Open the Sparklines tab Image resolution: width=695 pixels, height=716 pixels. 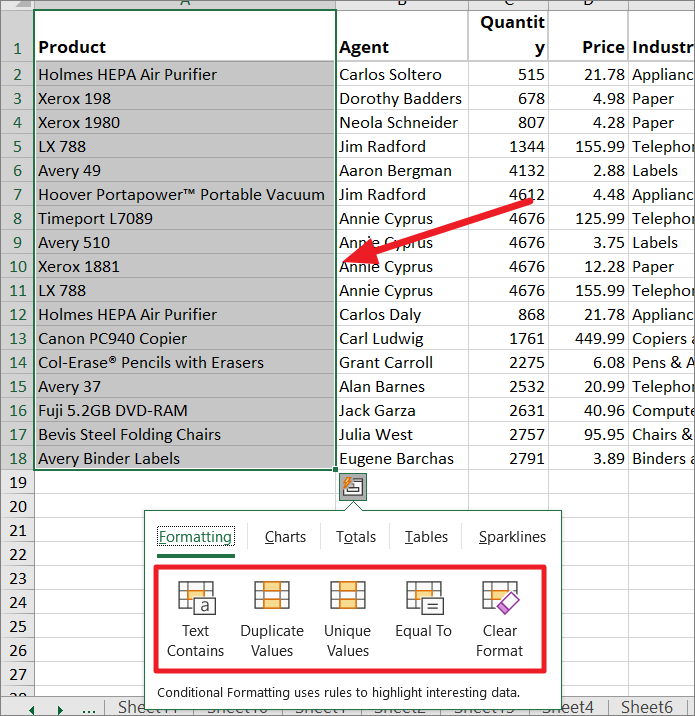coord(512,537)
